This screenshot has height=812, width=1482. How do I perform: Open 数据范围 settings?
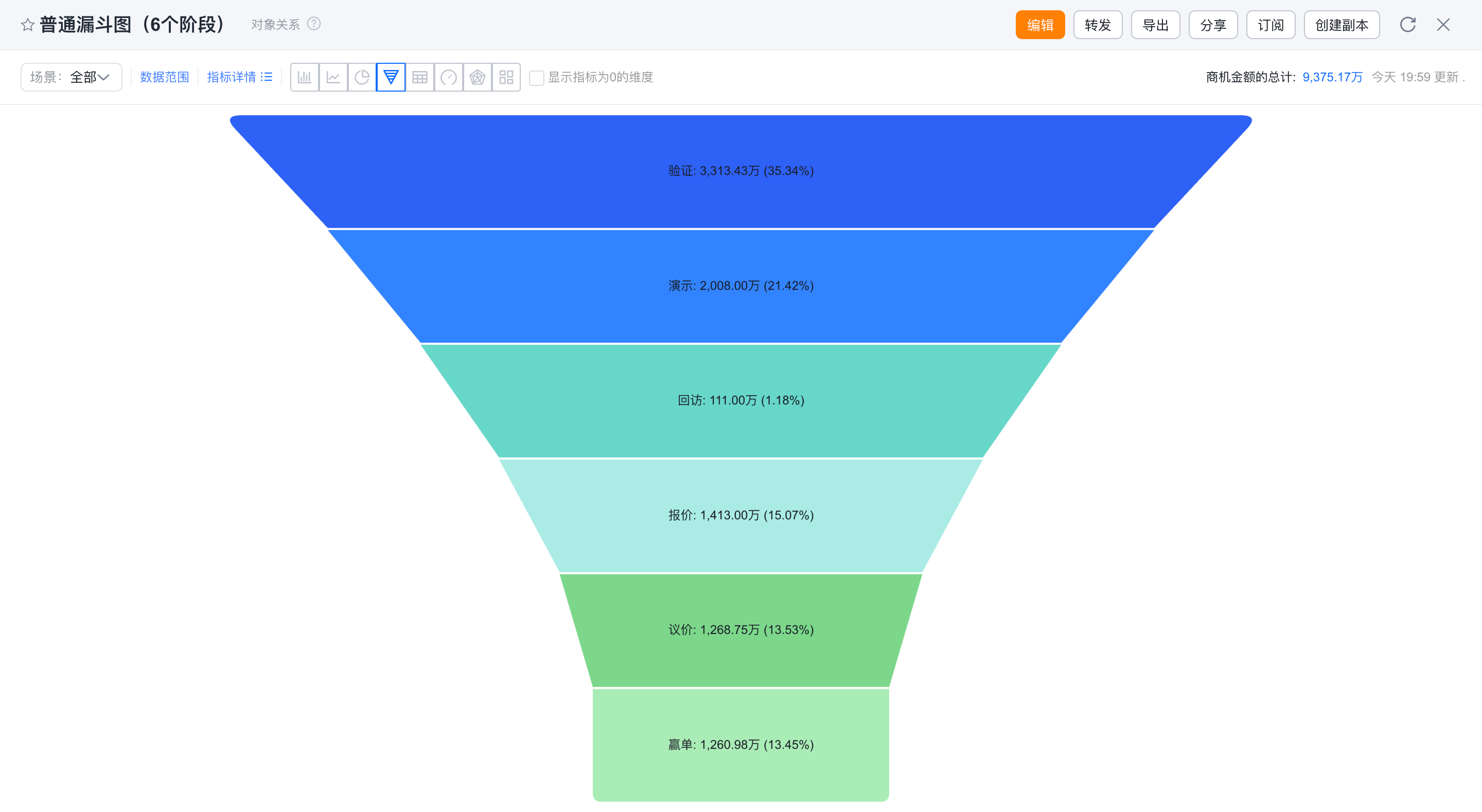165,77
